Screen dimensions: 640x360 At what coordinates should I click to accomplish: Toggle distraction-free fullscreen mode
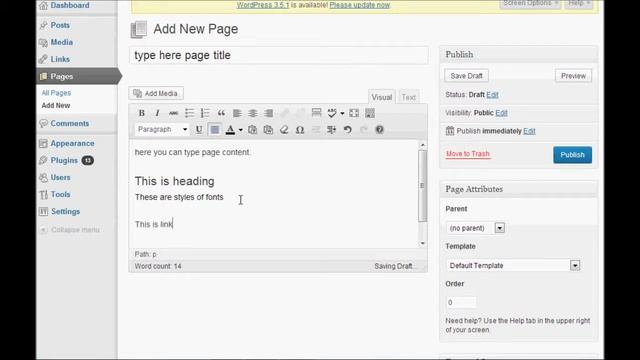point(354,113)
